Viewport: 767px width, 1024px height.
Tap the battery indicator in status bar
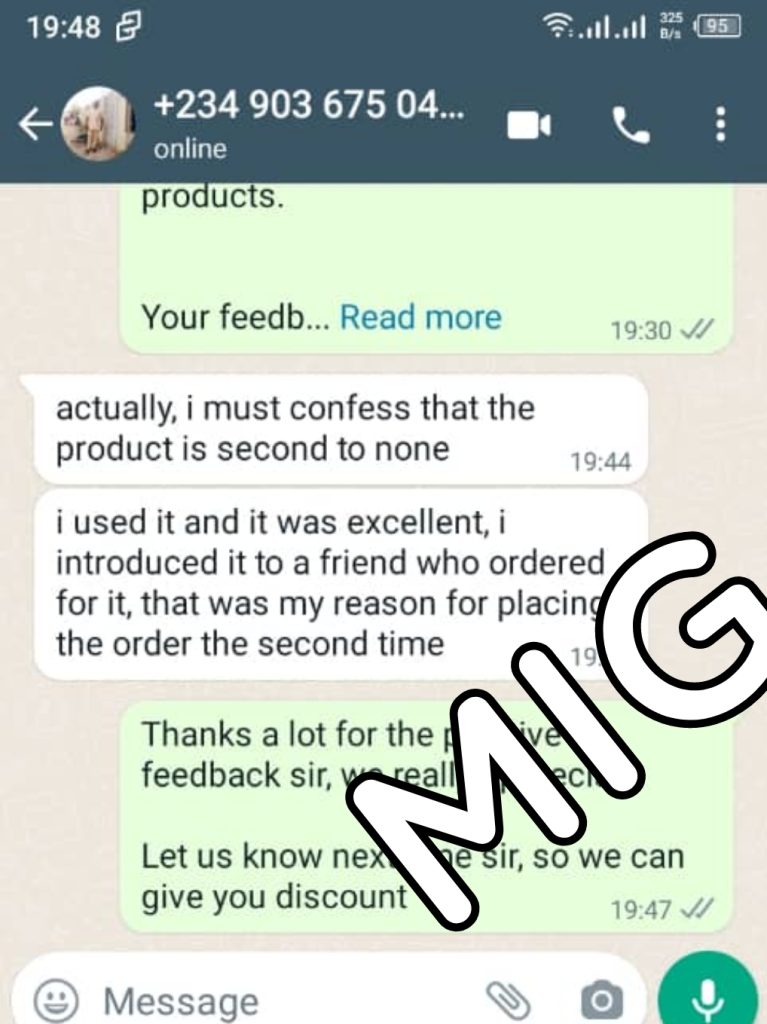(x=717, y=26)
